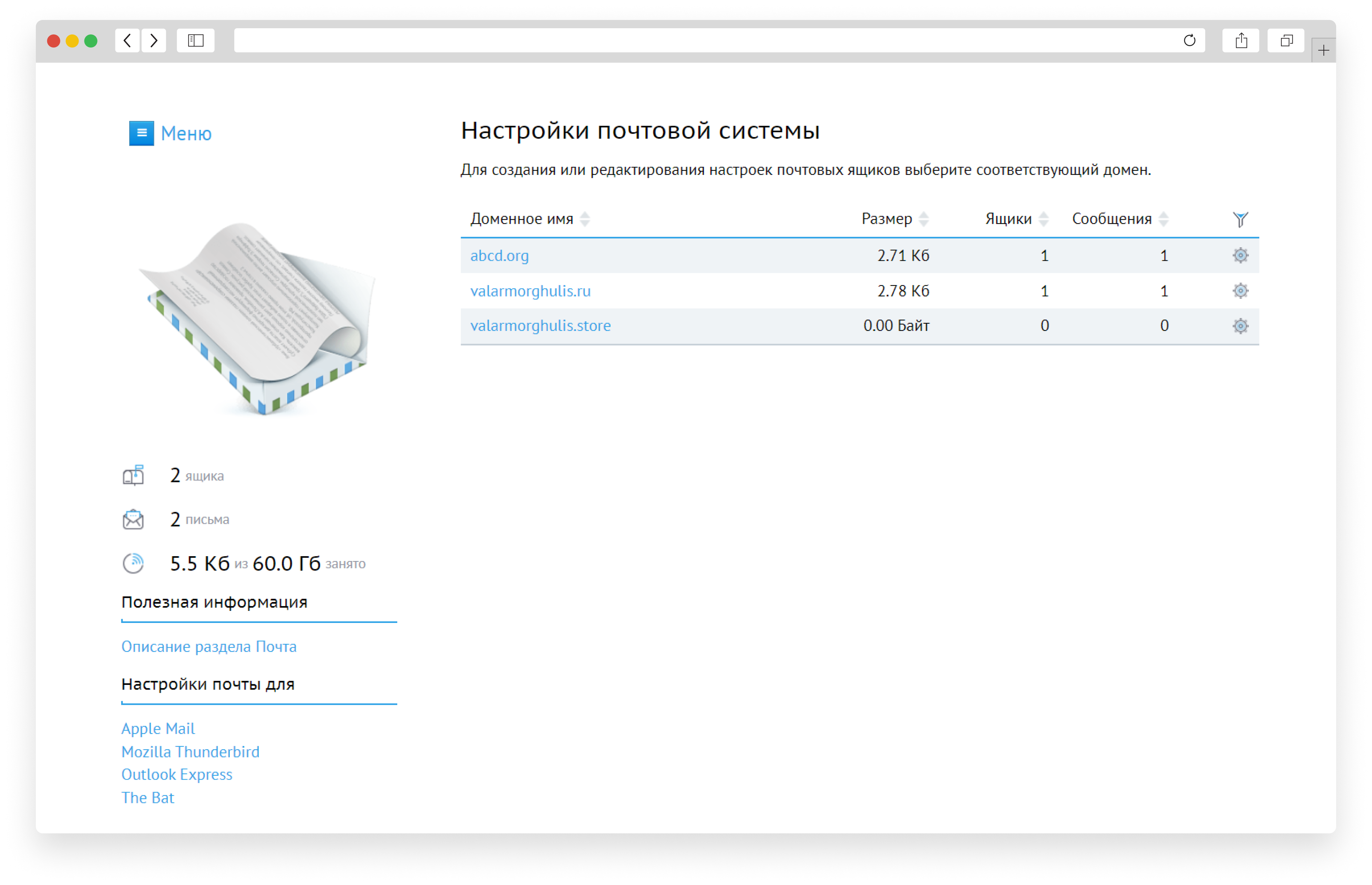The image size is (1372, 885).
Task: Open Mozilla Thunderbird mail settings link
Action: coord(190,752)
